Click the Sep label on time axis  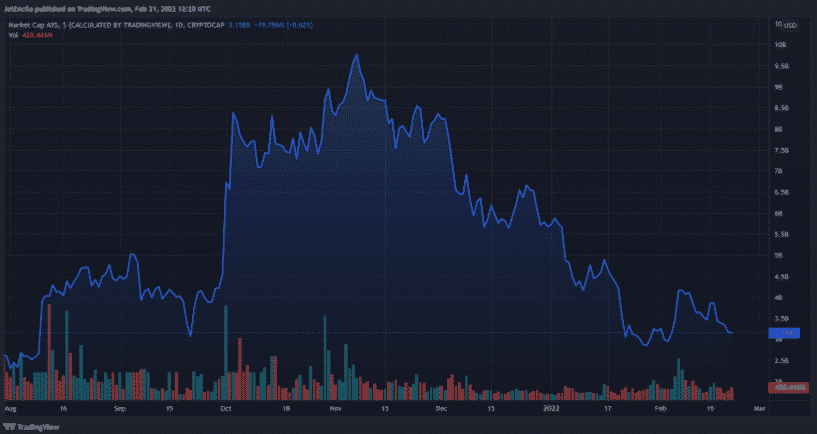coord(120,409)
